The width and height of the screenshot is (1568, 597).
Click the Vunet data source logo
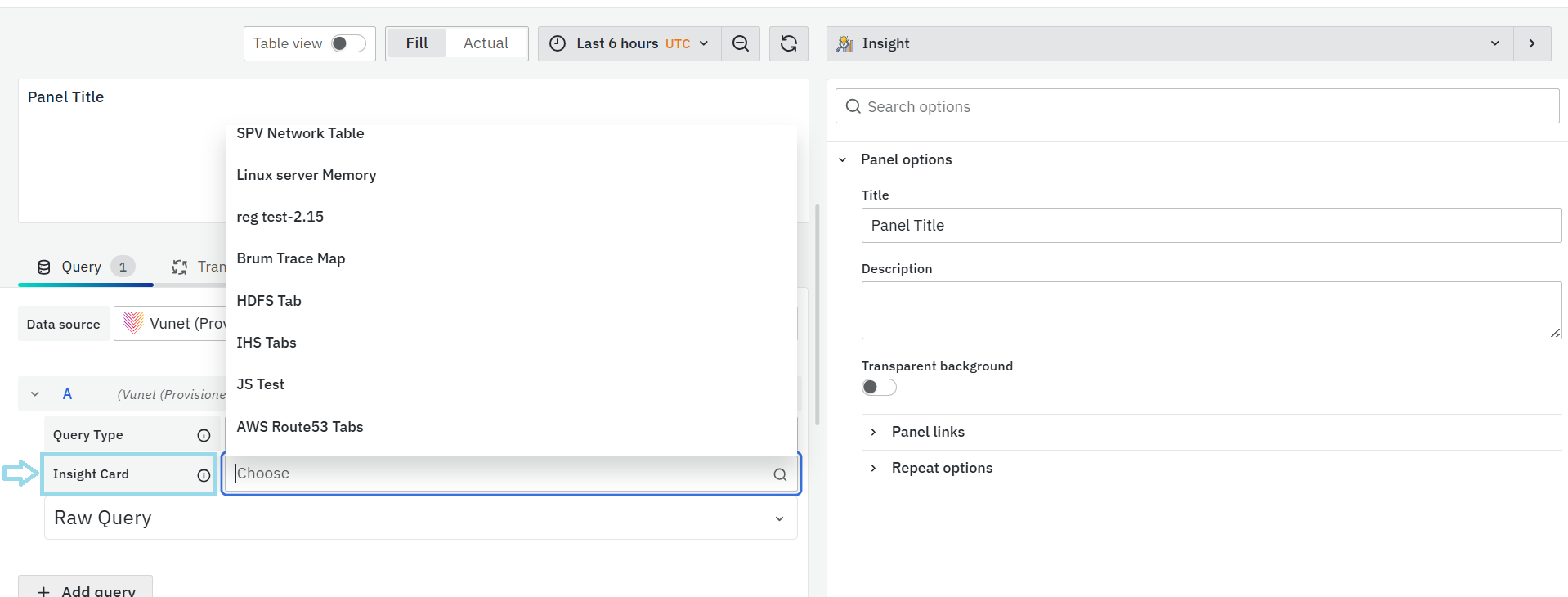pos(133,324)
